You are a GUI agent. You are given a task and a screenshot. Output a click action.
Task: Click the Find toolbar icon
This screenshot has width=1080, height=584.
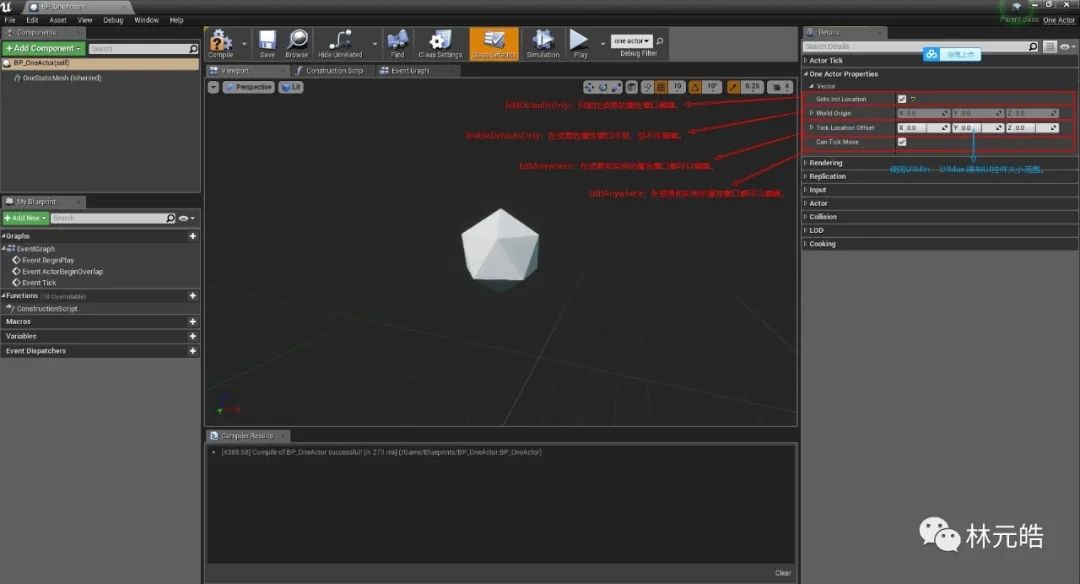(397, 43)
